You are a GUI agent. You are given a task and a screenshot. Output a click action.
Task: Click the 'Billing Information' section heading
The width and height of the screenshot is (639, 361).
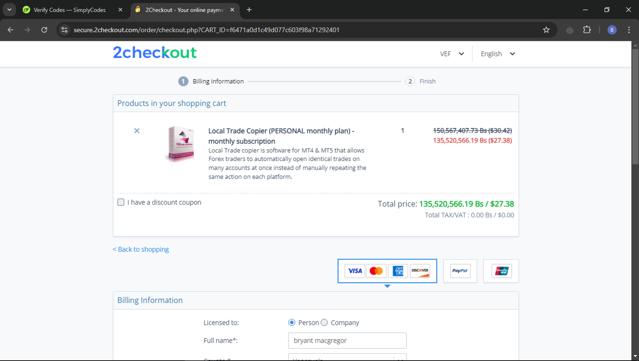click(150, 300)
